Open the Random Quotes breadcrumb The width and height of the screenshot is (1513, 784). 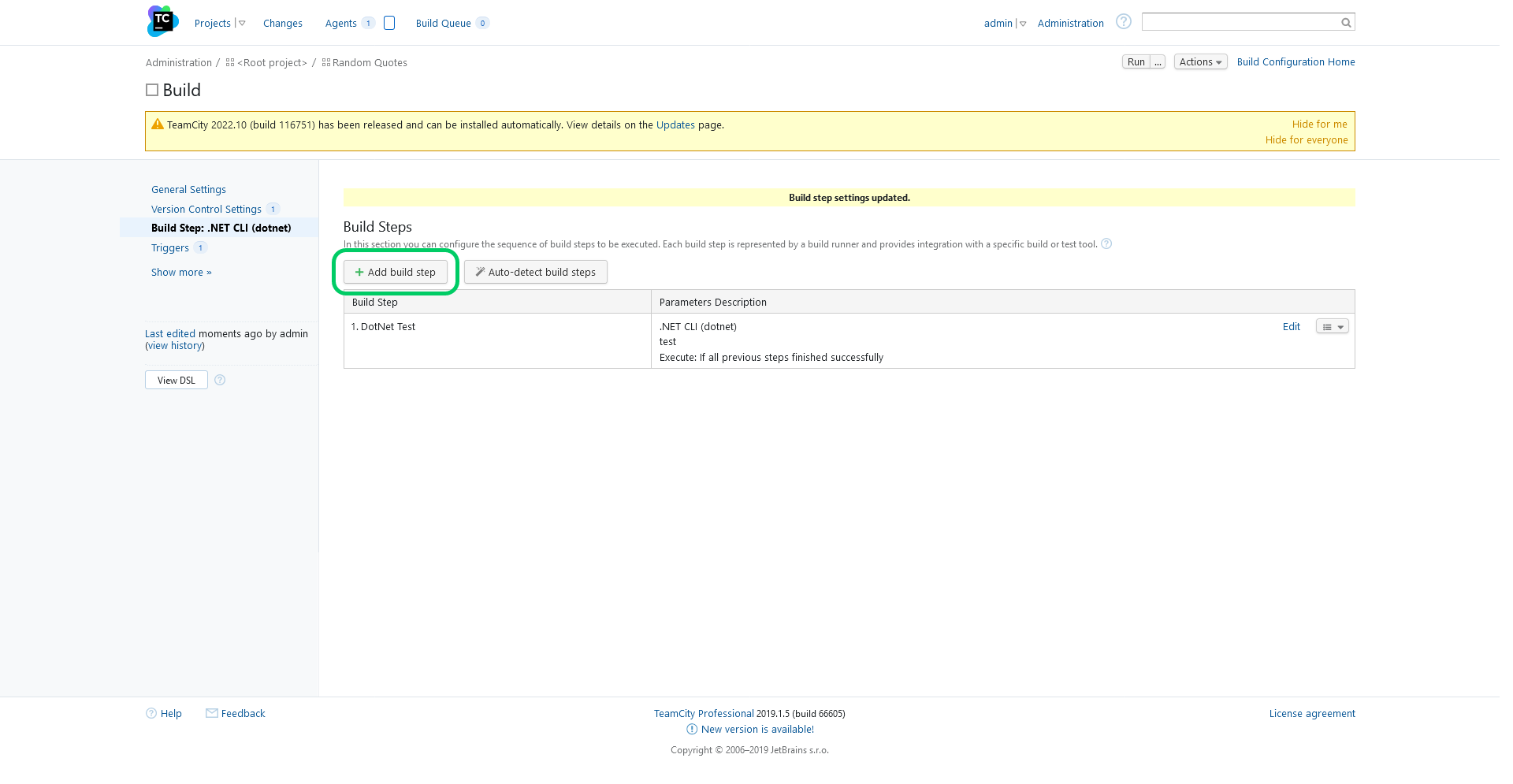[370, 63]
